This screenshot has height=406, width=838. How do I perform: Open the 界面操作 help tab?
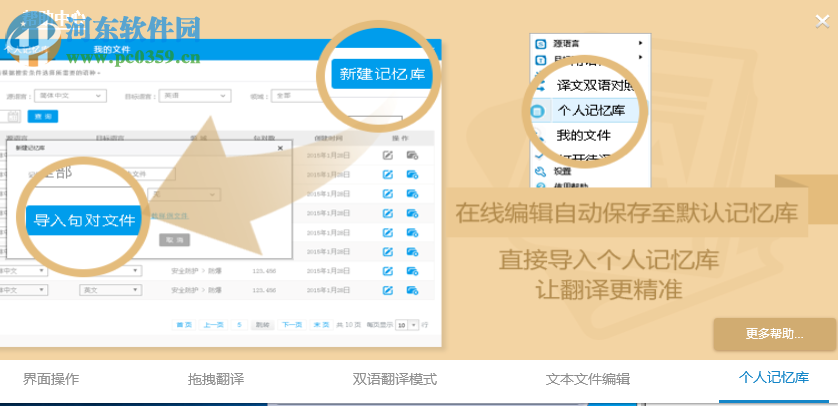[x=51, y=379]
